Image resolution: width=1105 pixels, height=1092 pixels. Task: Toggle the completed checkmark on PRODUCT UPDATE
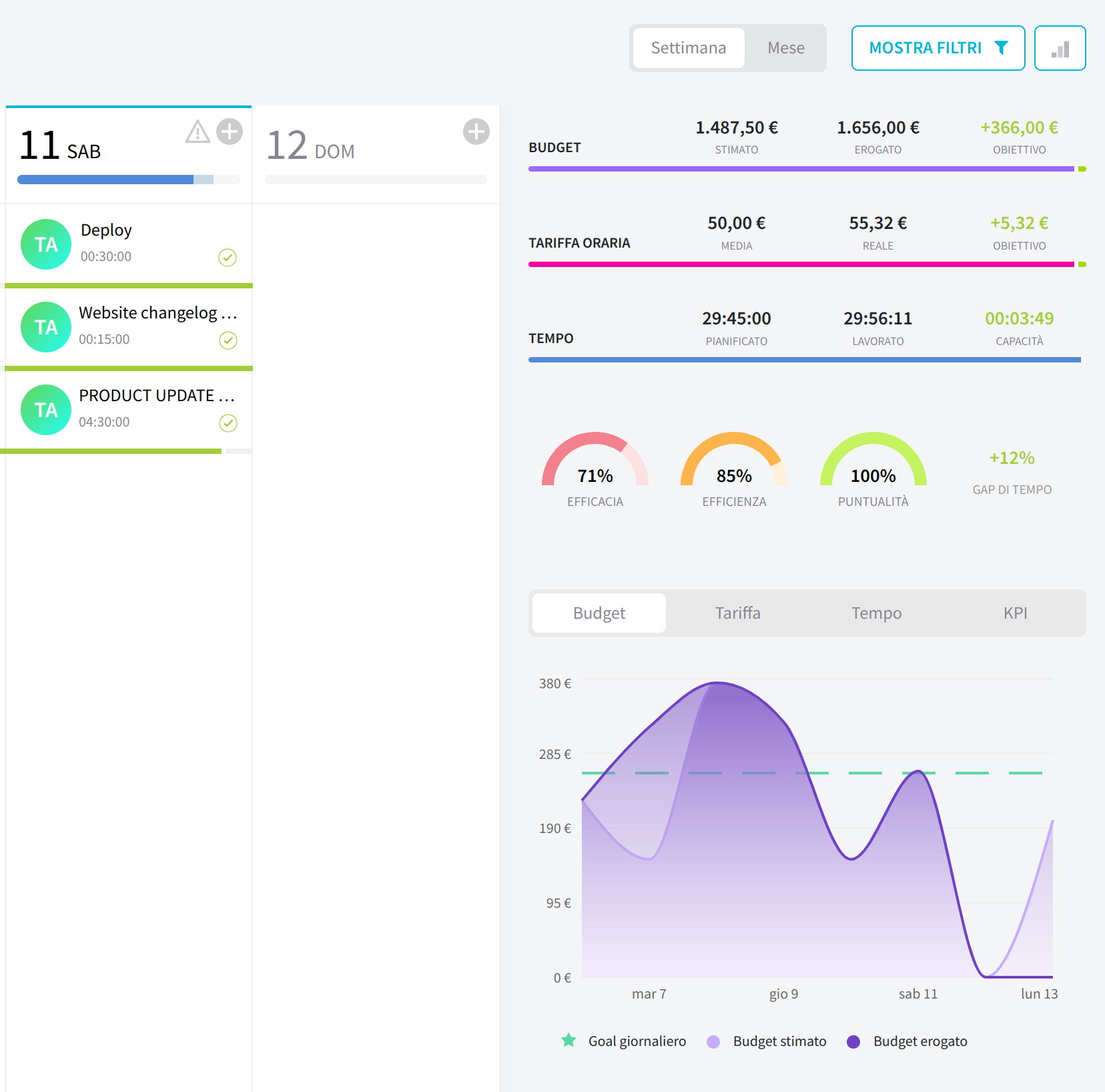coord(228,423)
